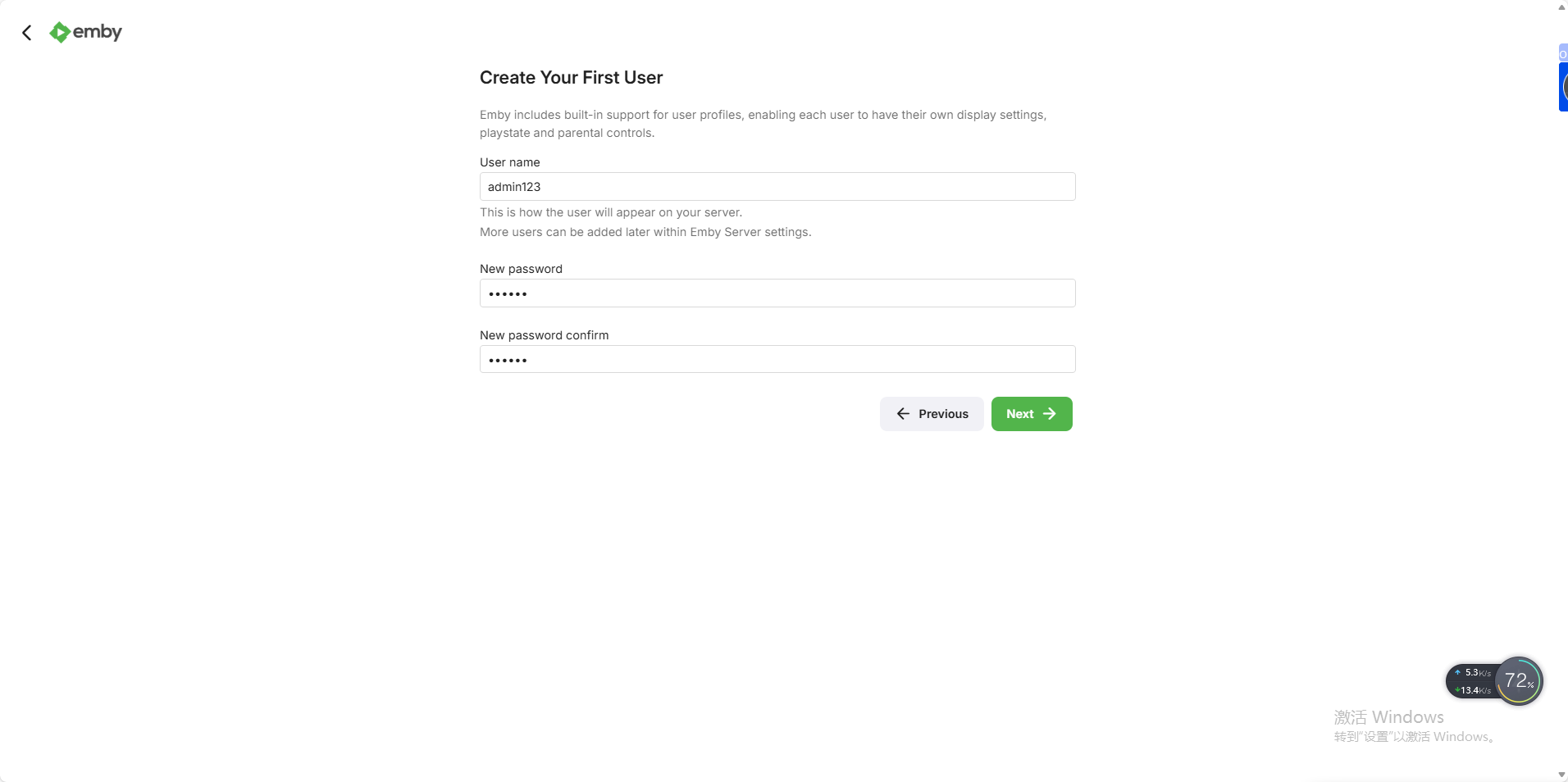
Task: Open the 72% circular performance gauge
Action: (x=1519, y=680)
